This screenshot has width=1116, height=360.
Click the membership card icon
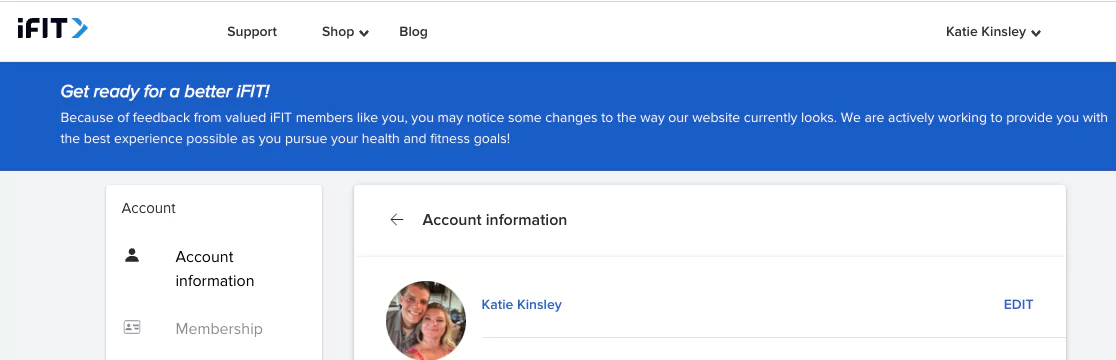tap(132, 327)
